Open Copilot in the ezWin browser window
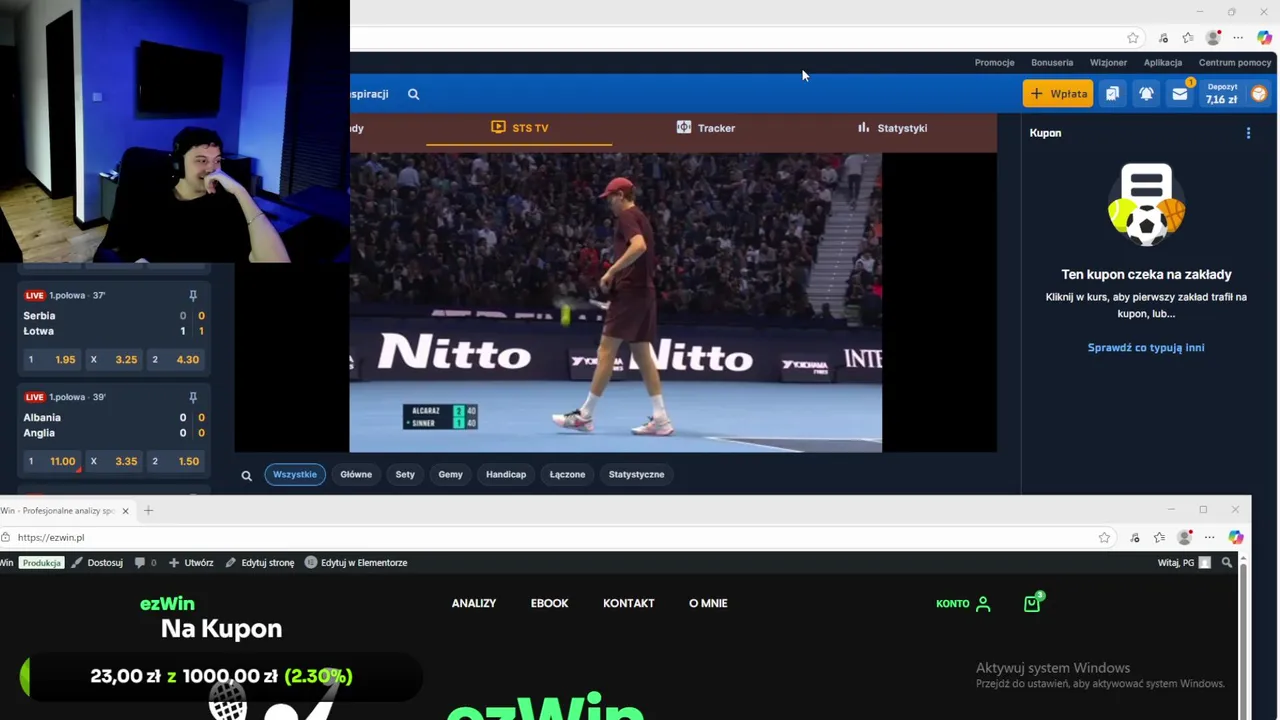1280x720 pixels. click(1236, 538)
